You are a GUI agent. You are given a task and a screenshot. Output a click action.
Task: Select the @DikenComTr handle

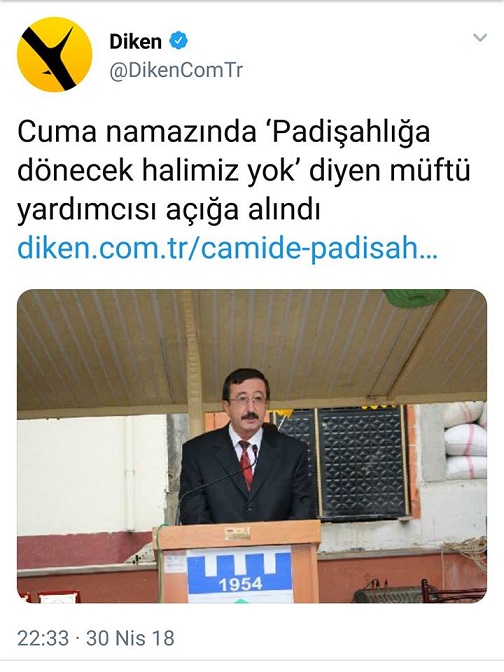click(x=176, y=71)
